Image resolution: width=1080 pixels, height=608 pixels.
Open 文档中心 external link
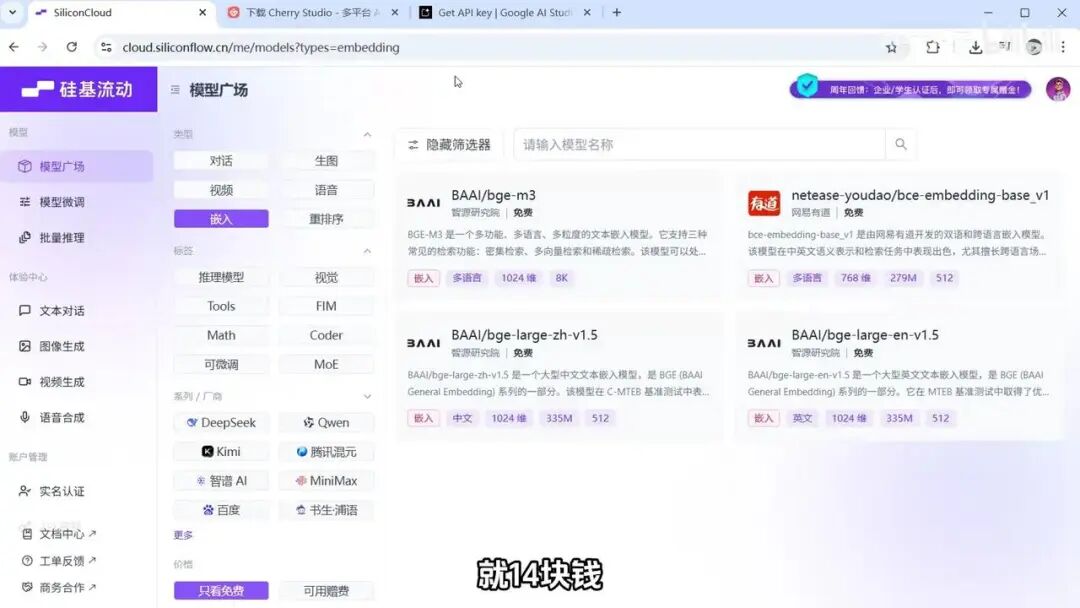[x=59, y=534]
